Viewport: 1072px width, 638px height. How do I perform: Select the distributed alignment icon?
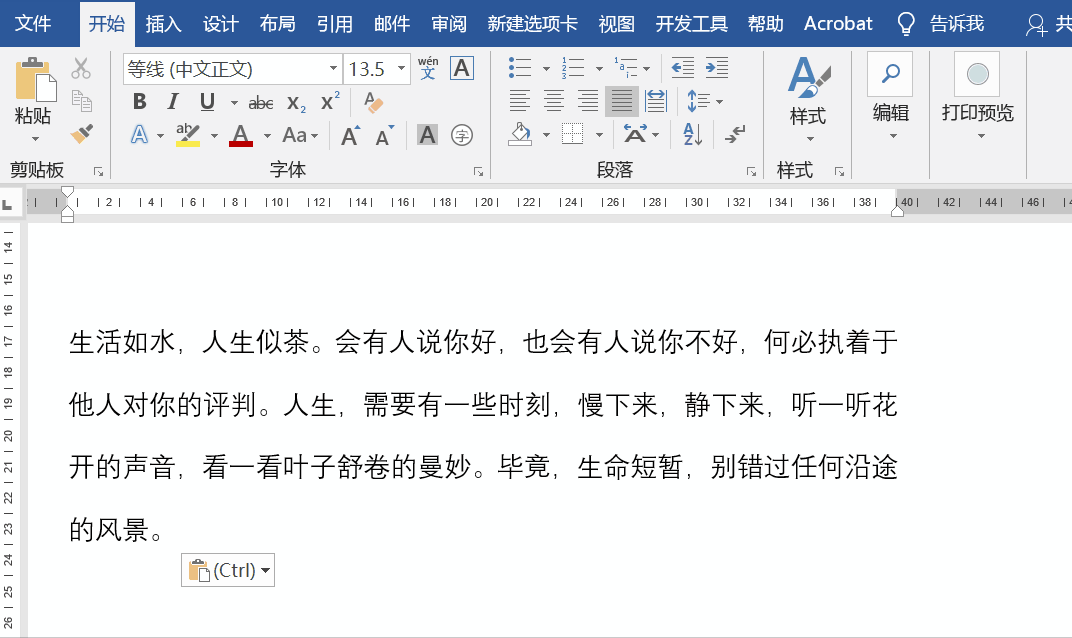click(656, 102)
